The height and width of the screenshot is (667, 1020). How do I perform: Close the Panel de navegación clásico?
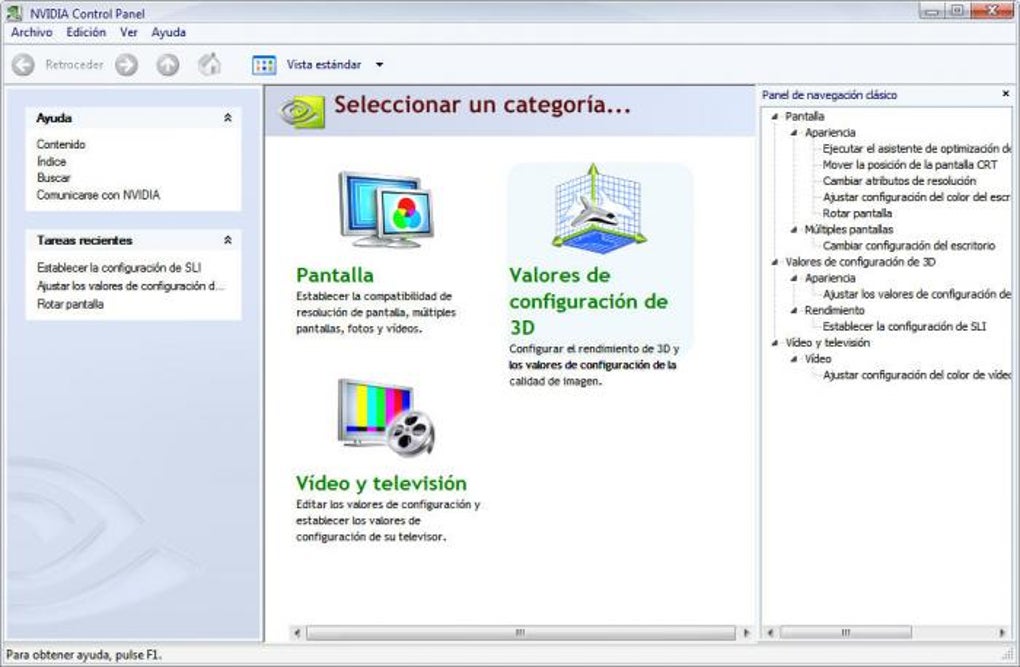tap(1006, 94)
